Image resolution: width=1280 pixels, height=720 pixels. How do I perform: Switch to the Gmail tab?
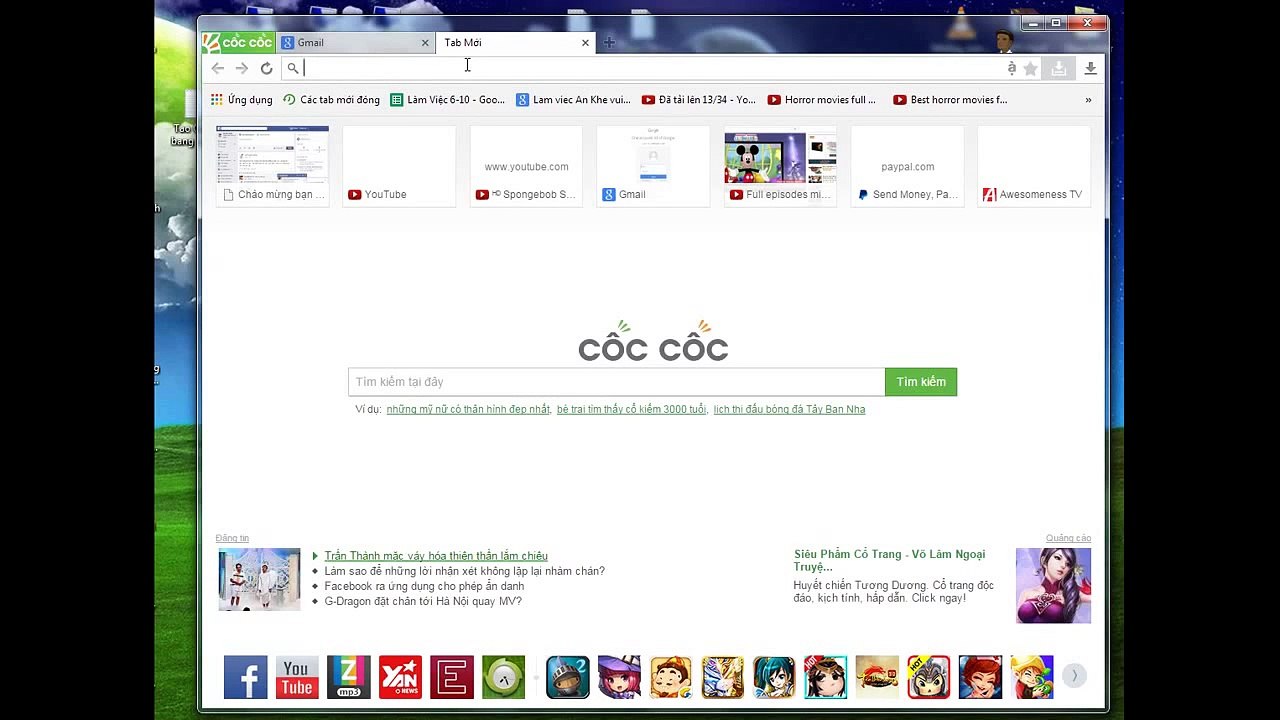click(355, 42)
